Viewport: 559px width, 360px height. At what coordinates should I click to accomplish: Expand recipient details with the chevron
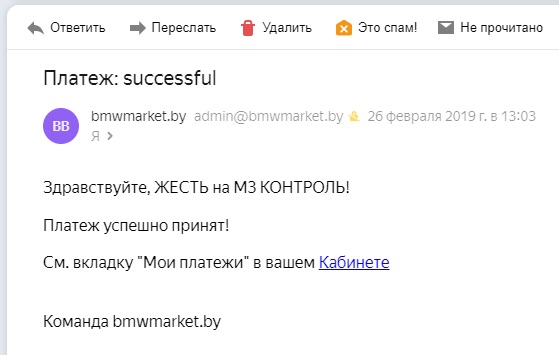[110, 136]
